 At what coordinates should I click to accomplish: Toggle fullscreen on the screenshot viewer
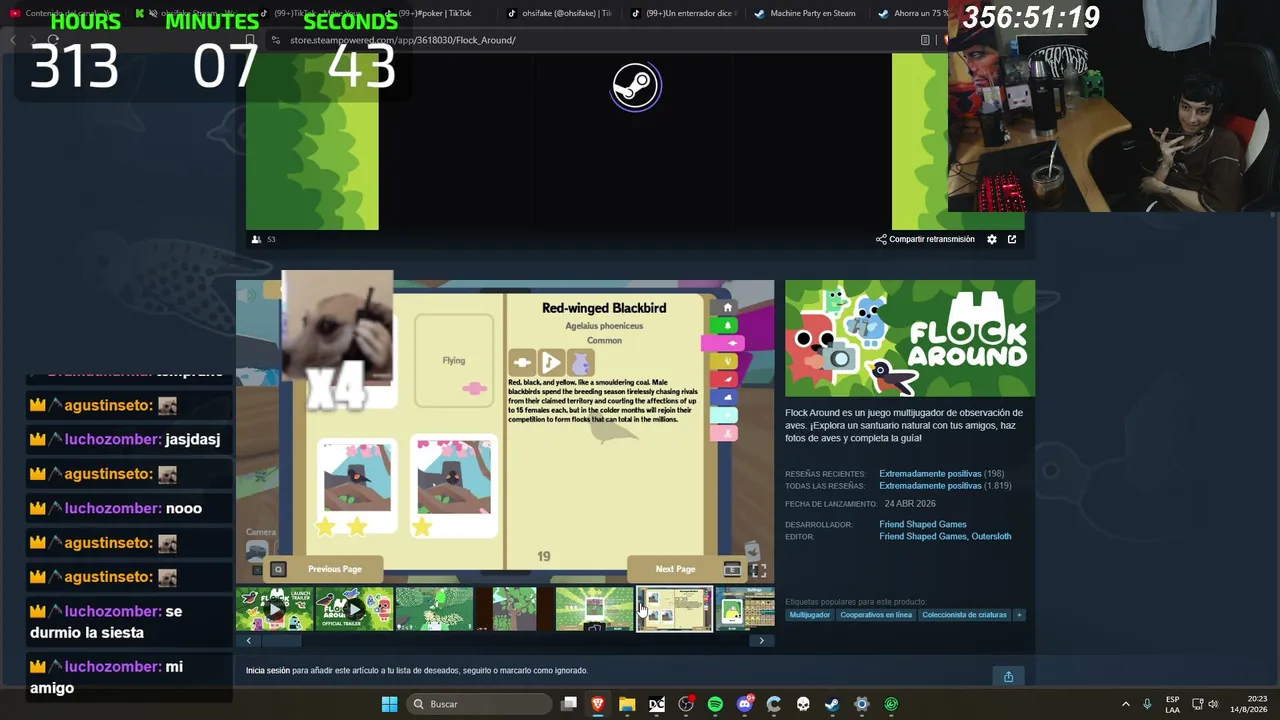click(x=759, y=570)
